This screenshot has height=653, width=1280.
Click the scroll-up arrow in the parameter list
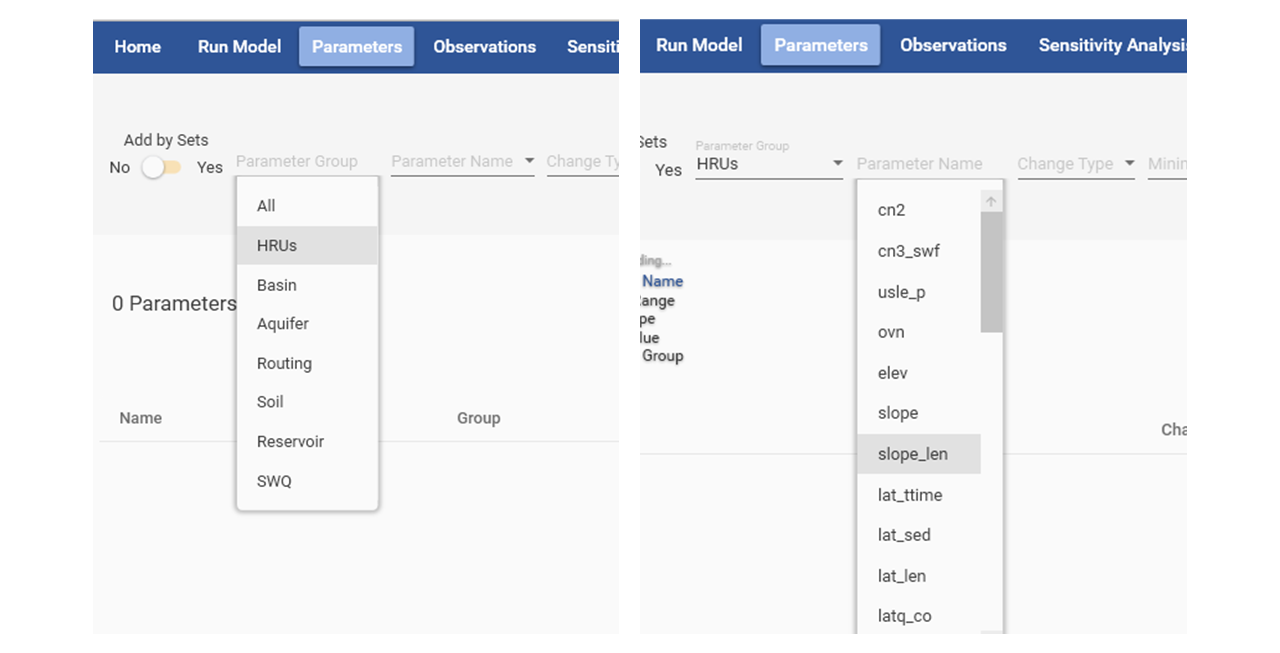[x=990, y=200]
